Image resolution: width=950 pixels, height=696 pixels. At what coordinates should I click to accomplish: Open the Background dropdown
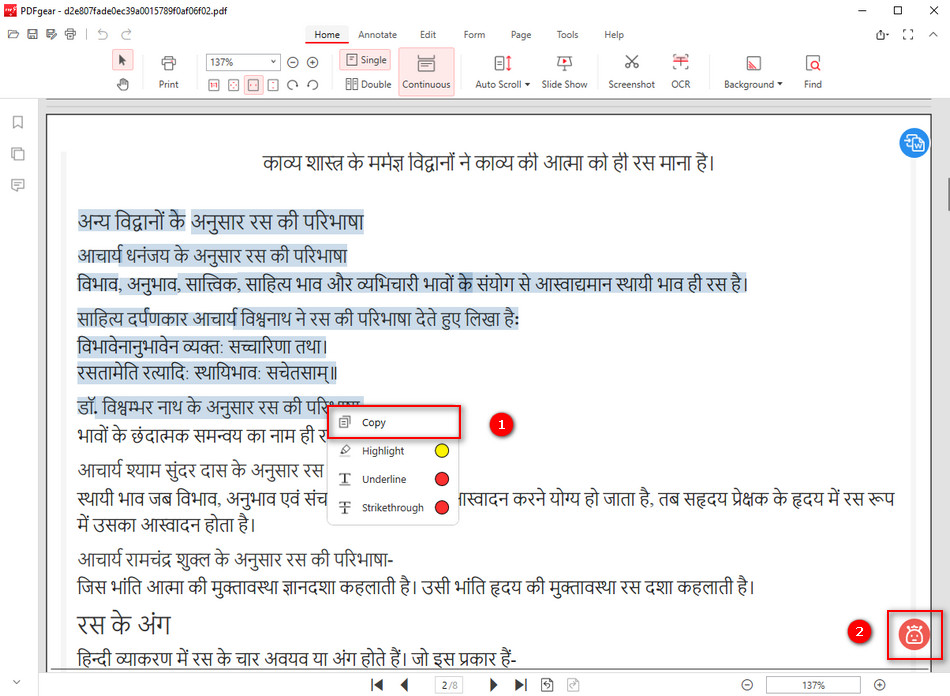(753, 72)
